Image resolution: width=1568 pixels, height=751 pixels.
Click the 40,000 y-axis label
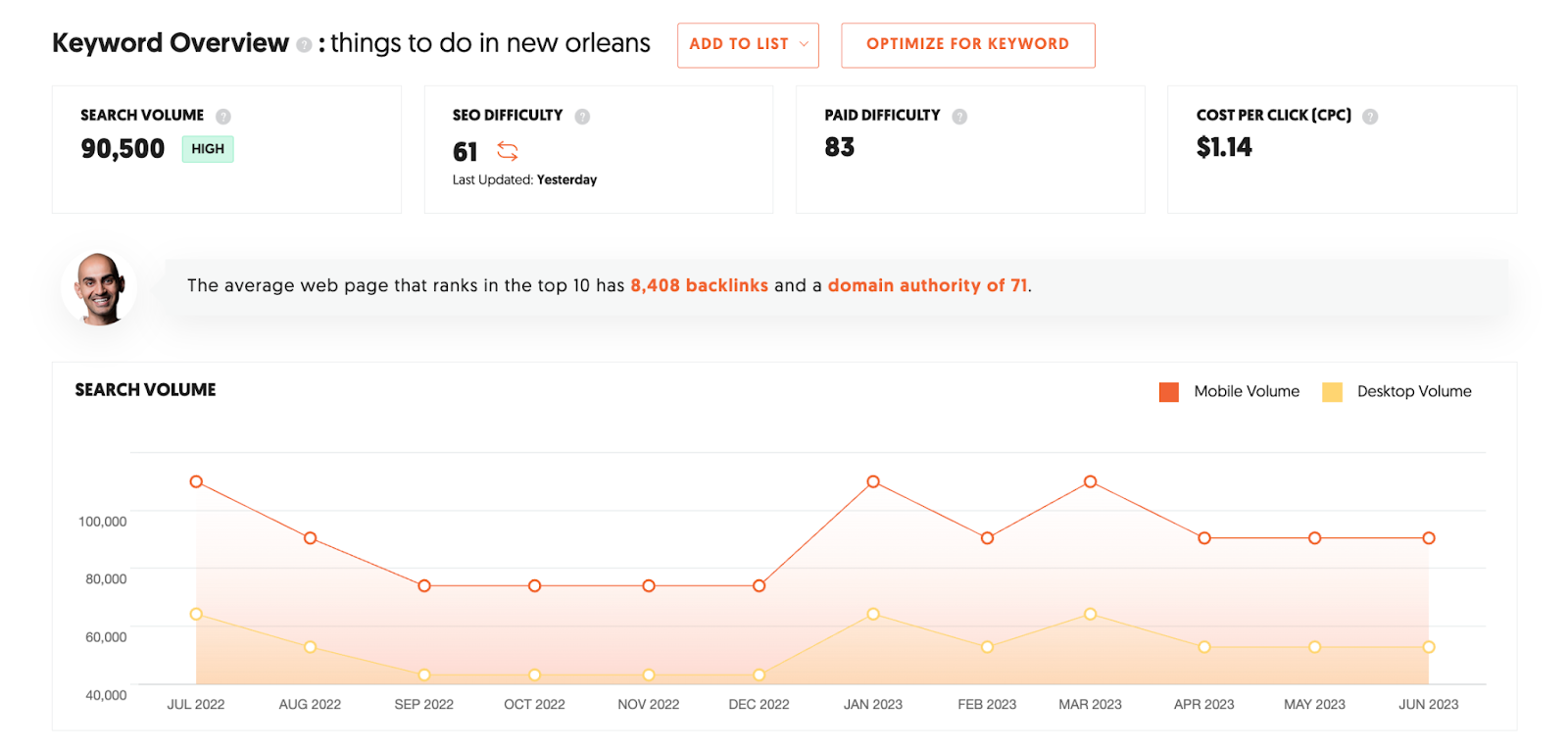click(106, 695)
